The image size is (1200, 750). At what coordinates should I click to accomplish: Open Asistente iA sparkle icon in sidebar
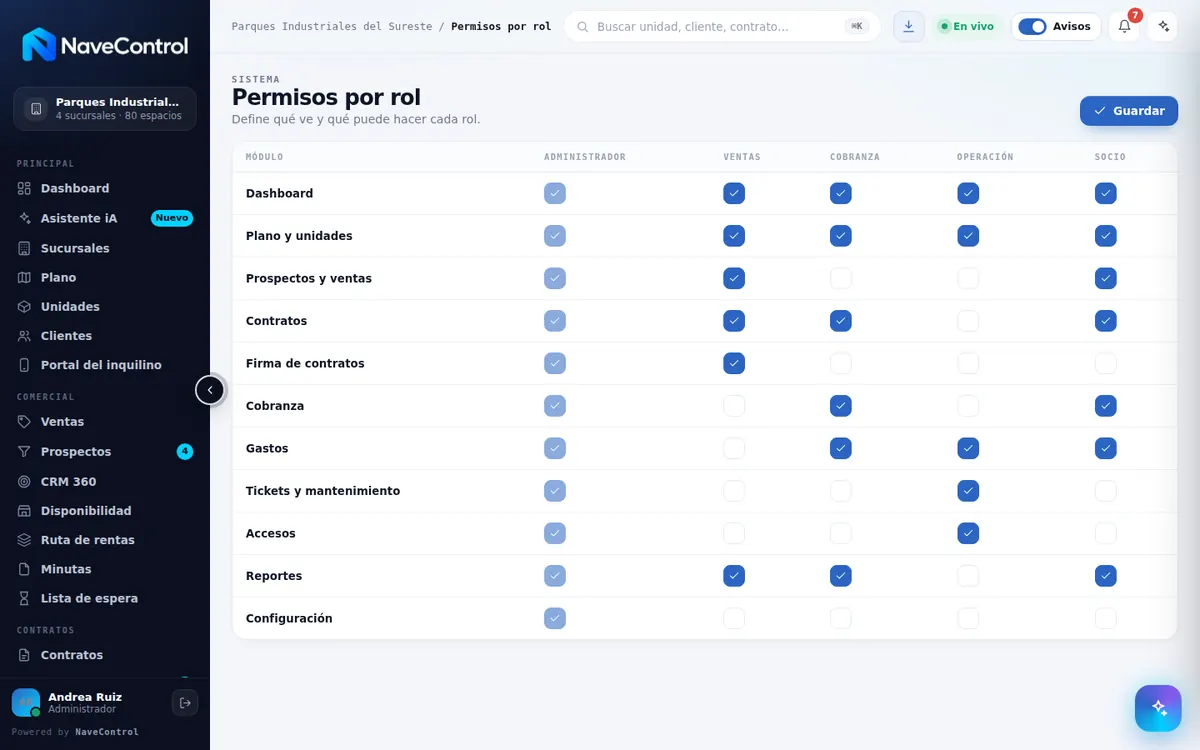point(25,218)
